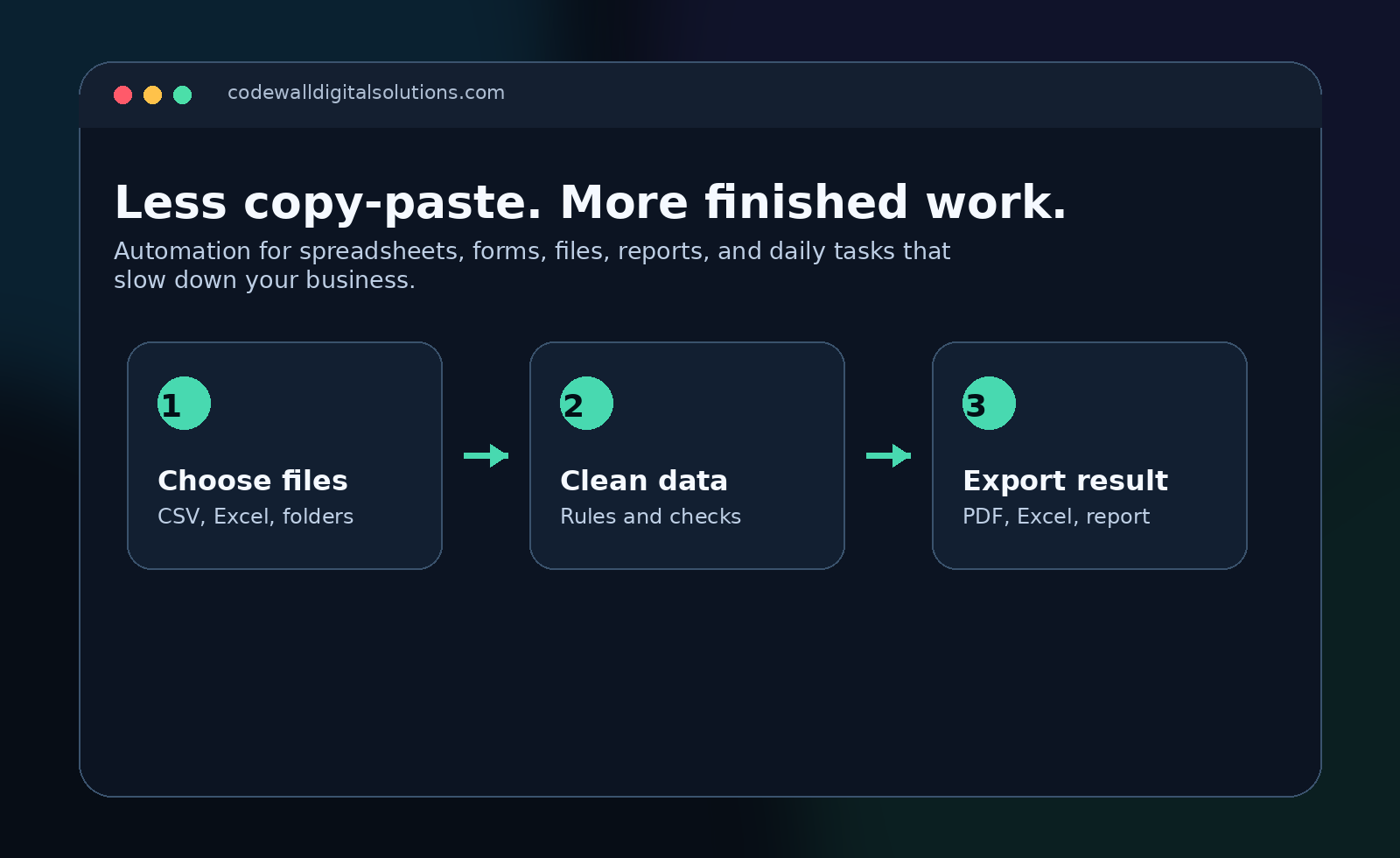Click 'CSV, Excel, folders' subtitle text

255,517
